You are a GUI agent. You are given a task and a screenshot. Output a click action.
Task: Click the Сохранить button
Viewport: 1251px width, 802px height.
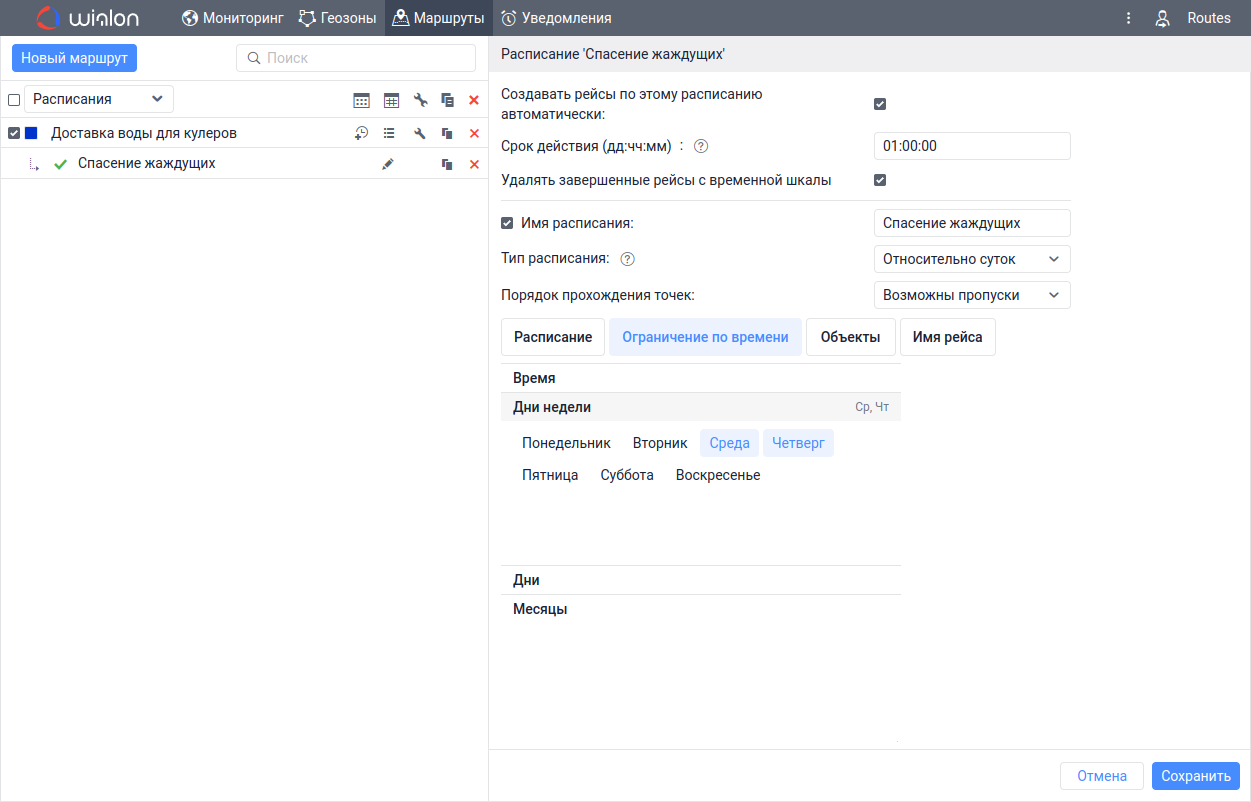point(1195,776)
